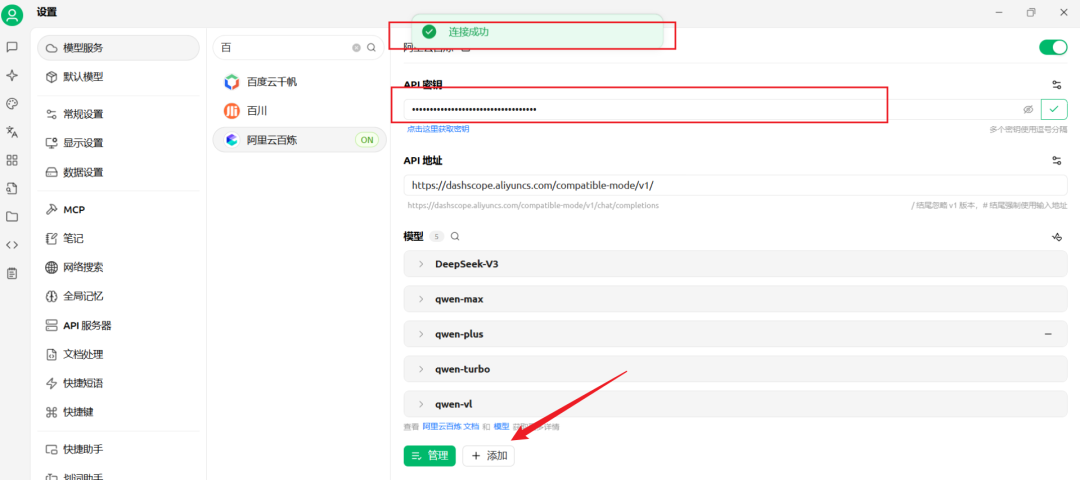Go to 显示设置 section
The height and width of the screenshot is (480, 1080).
(x=118, y=143)
